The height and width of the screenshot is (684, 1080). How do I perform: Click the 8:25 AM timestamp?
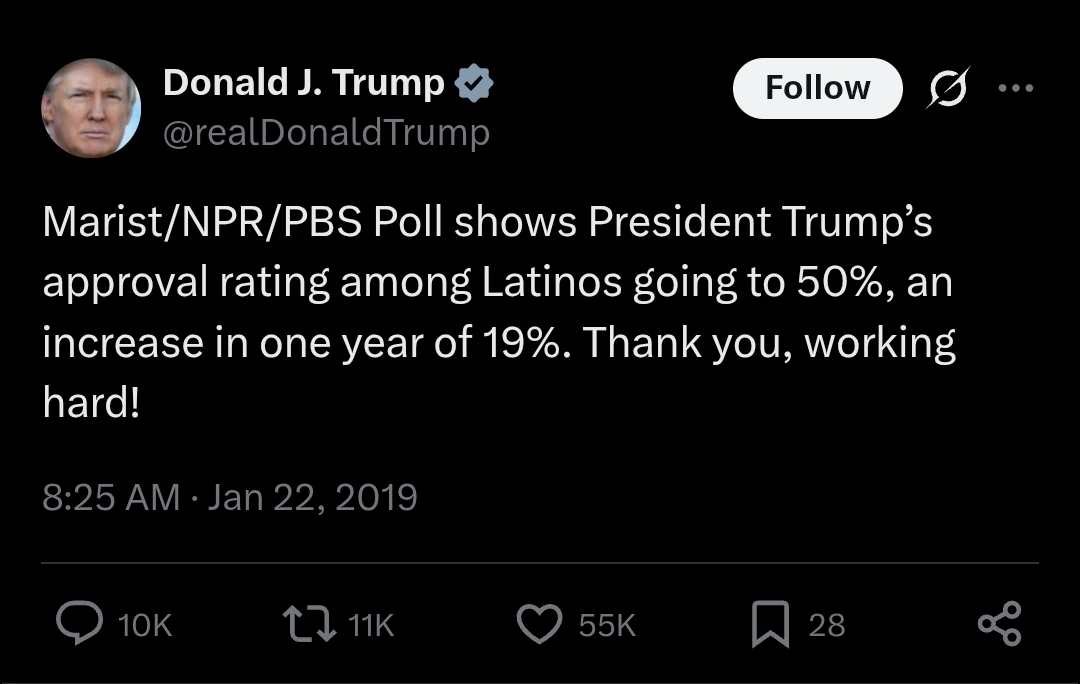[x=111, y=497]
